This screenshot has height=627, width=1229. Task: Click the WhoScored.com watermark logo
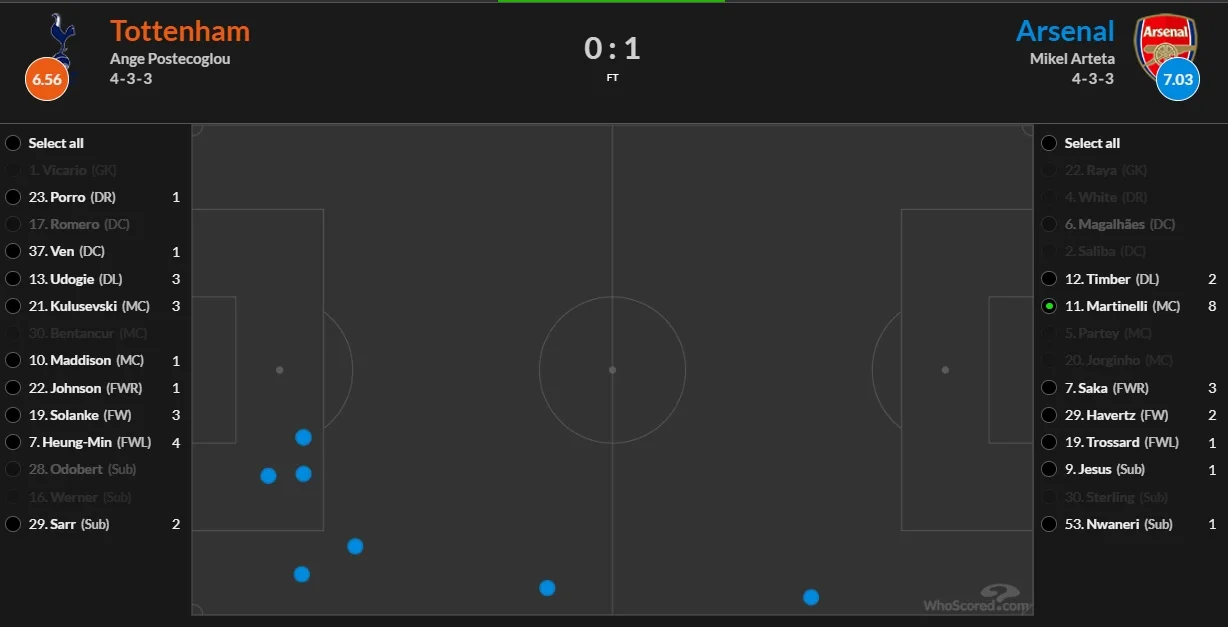[977, 598]
